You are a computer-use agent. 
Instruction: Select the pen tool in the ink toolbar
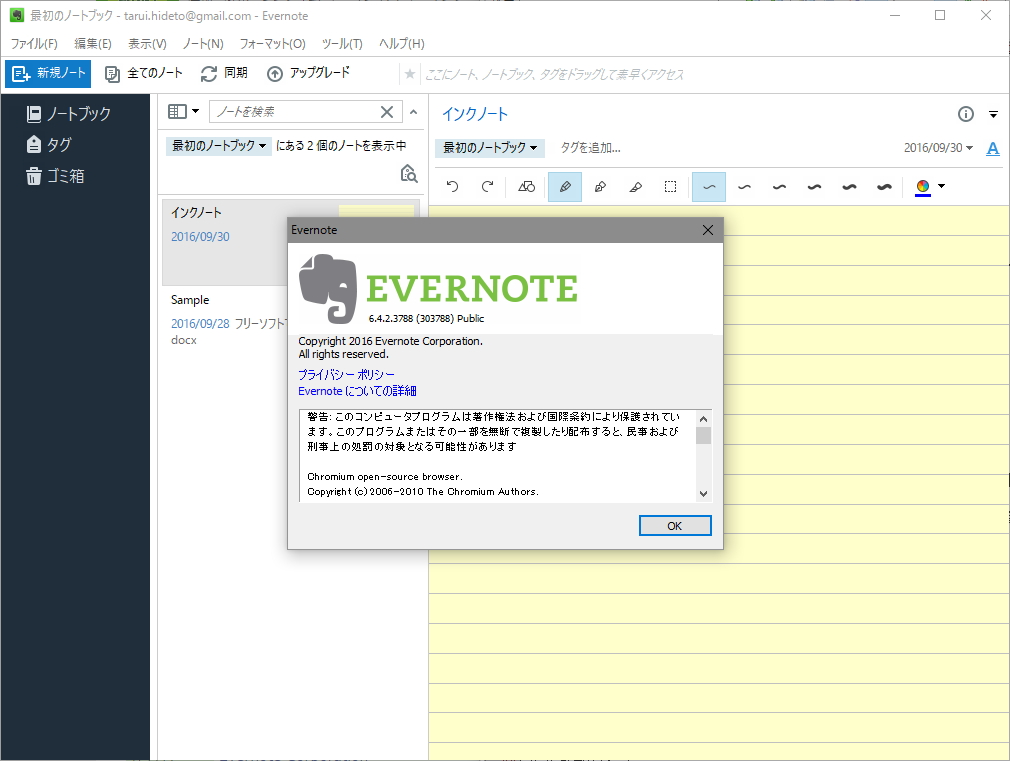(565, 186)
